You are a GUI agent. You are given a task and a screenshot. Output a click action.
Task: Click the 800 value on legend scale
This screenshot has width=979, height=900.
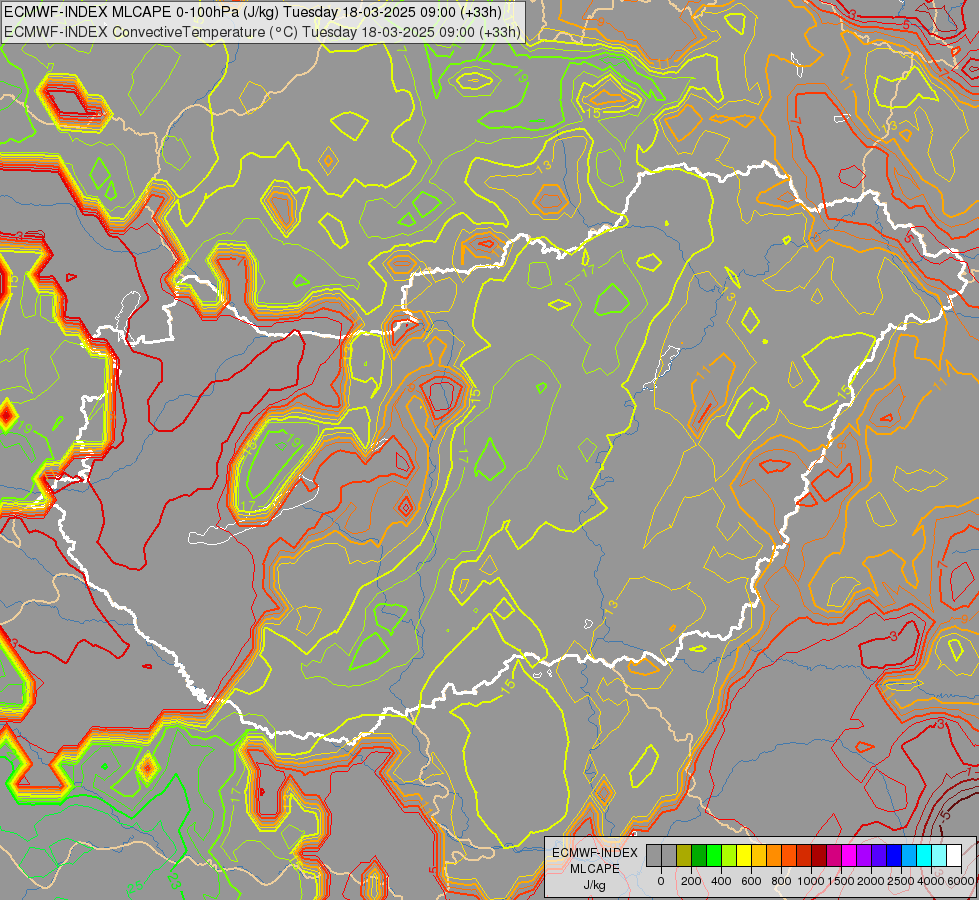click(x=781, y=881)
